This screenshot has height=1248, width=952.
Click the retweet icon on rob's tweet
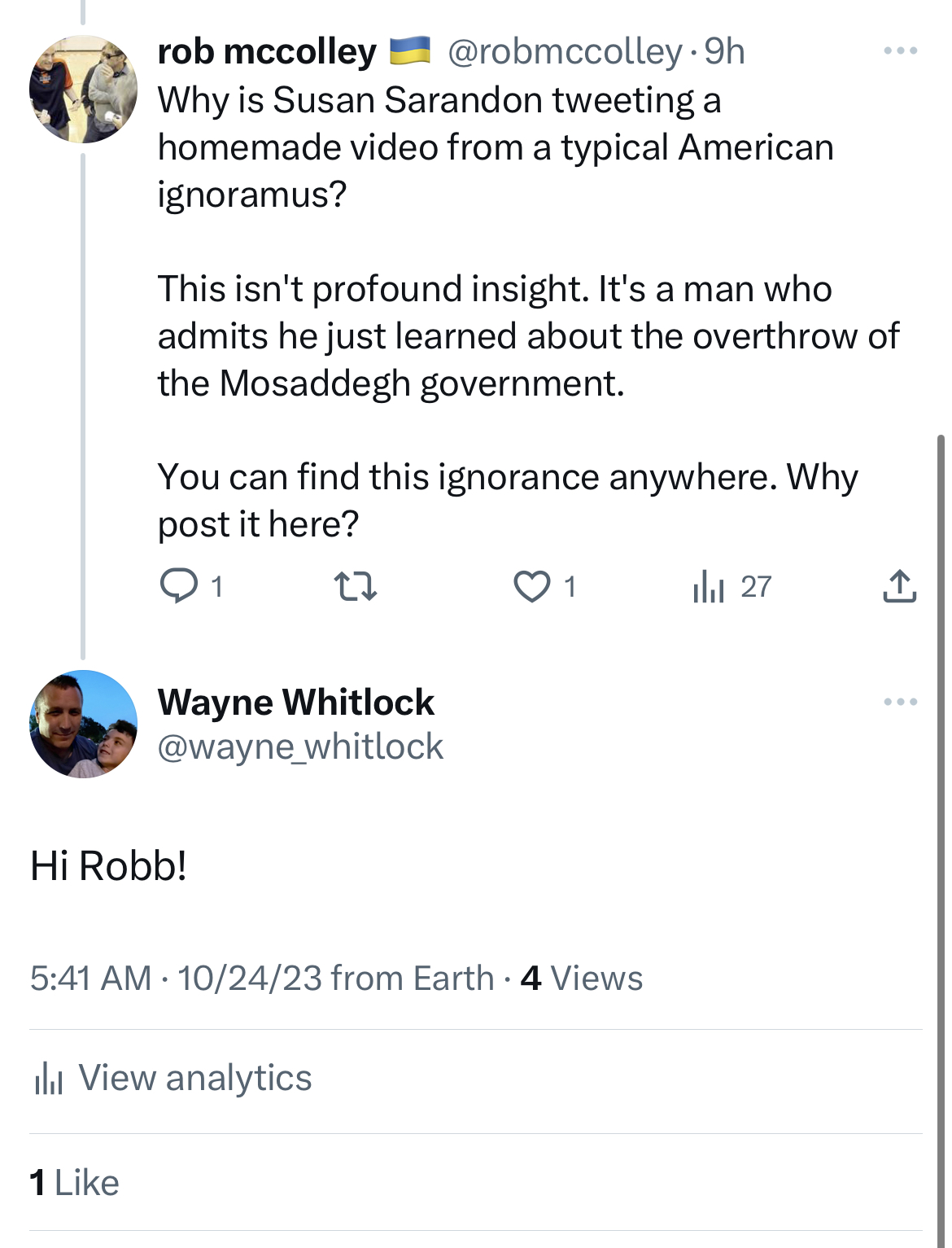(356, 586)
